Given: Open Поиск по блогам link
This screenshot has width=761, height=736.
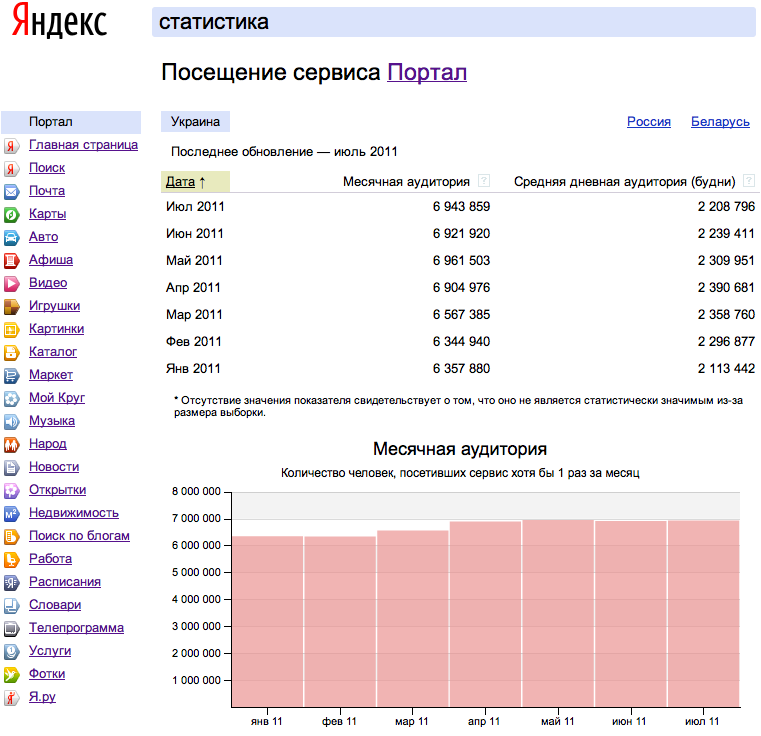Looking at the screenshot, I should 79,536.
